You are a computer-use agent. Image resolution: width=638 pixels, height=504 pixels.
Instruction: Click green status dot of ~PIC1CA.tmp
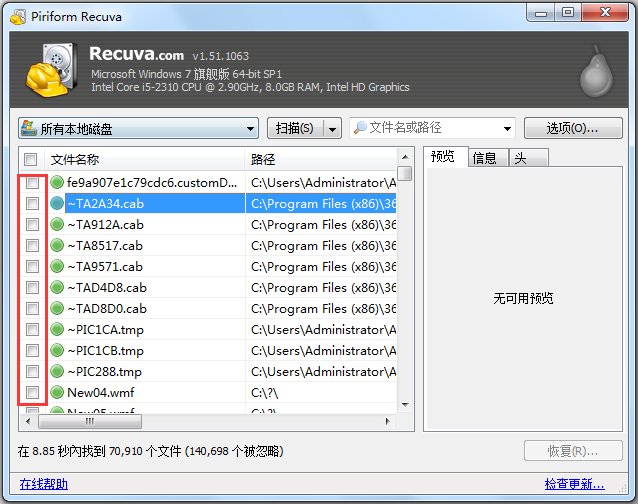tap(57, 329)
